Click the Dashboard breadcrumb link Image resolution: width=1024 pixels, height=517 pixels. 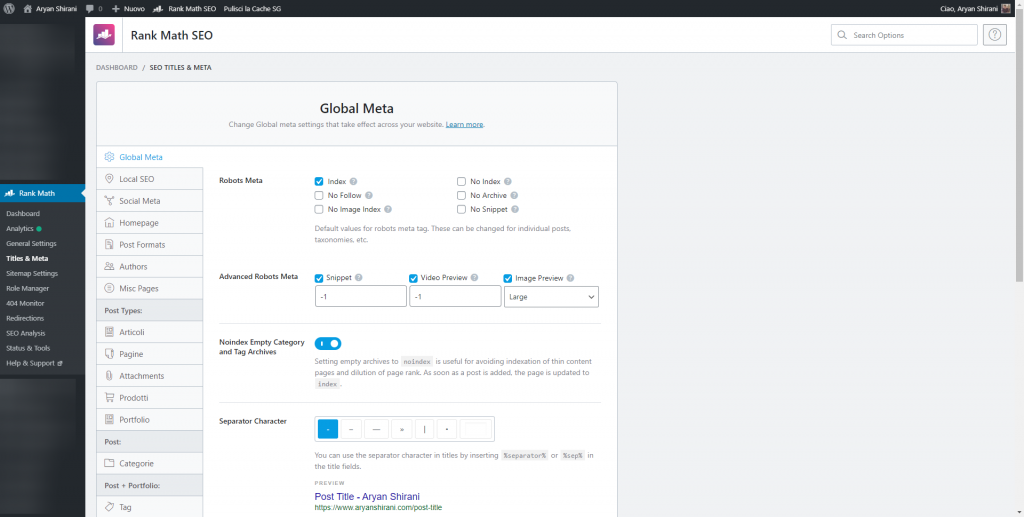[x=116, y=67]
